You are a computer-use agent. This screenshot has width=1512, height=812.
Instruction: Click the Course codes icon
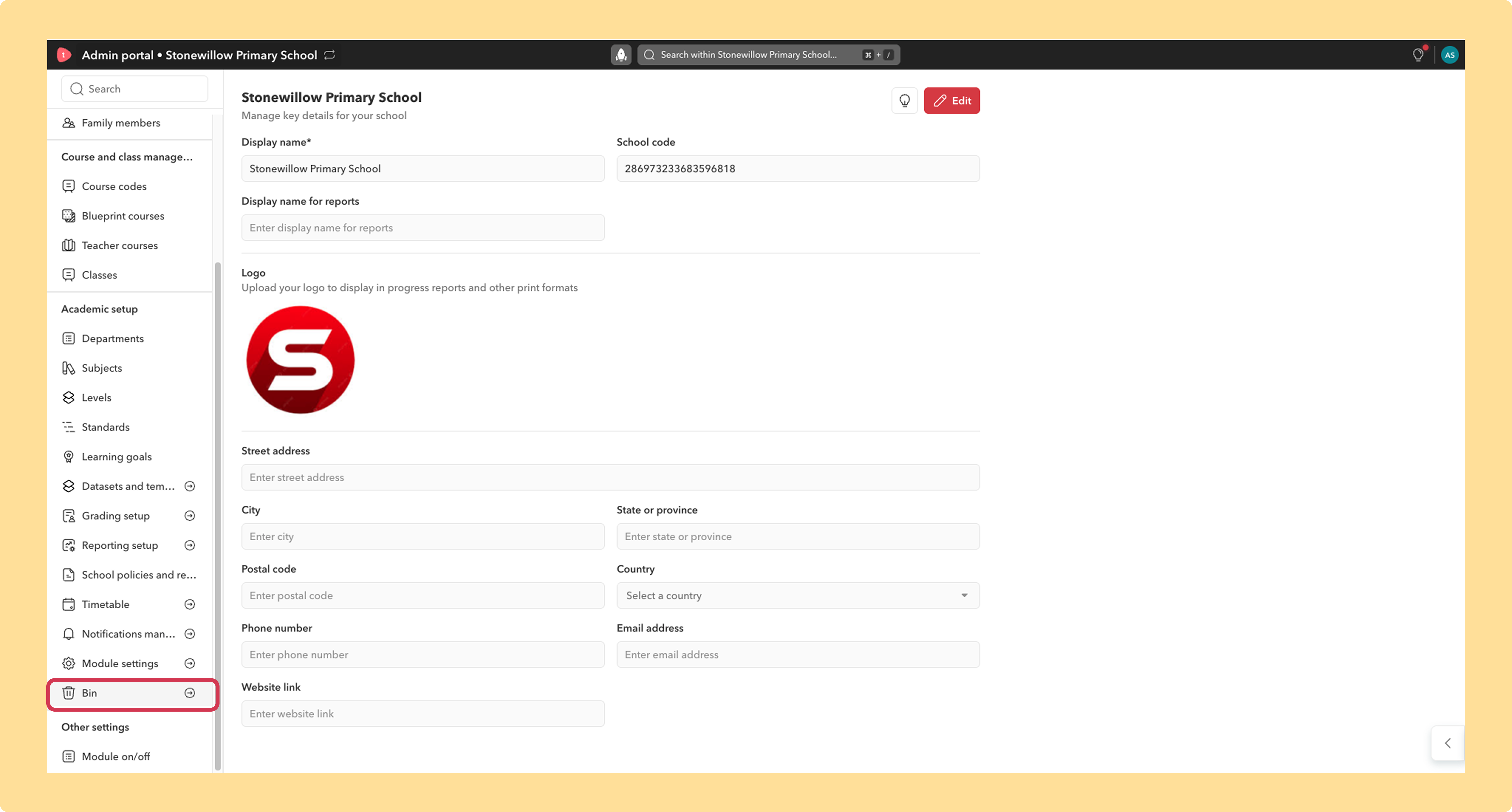[69, 186]
